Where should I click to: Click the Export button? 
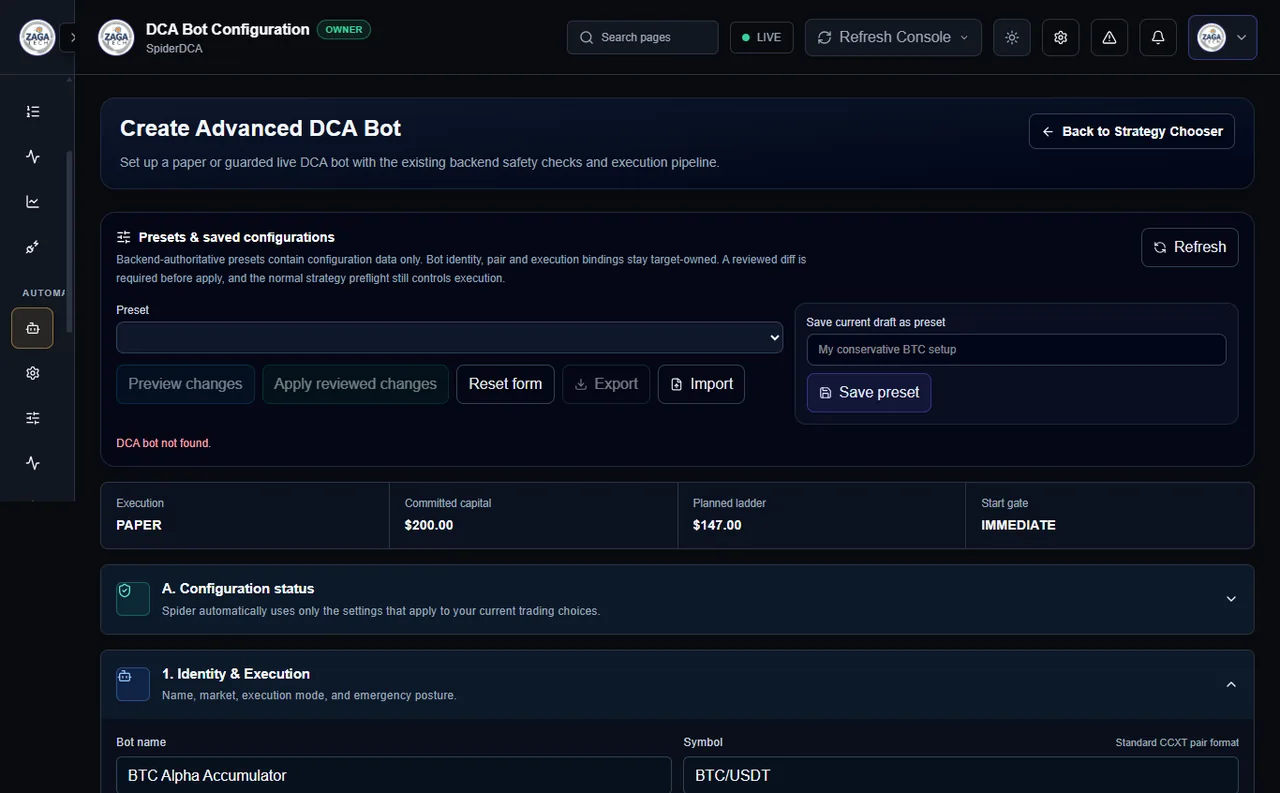coord(606,384)
